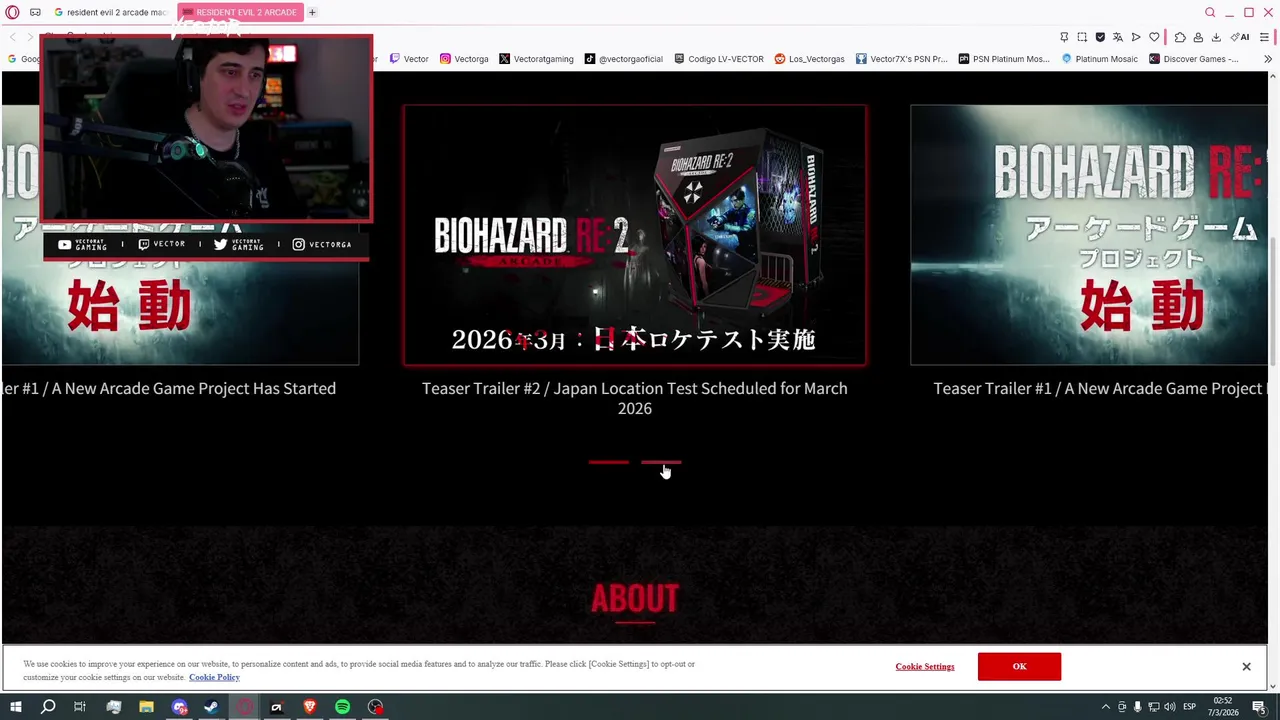Open Task View on the taskbar

click(x=80, y=707)
